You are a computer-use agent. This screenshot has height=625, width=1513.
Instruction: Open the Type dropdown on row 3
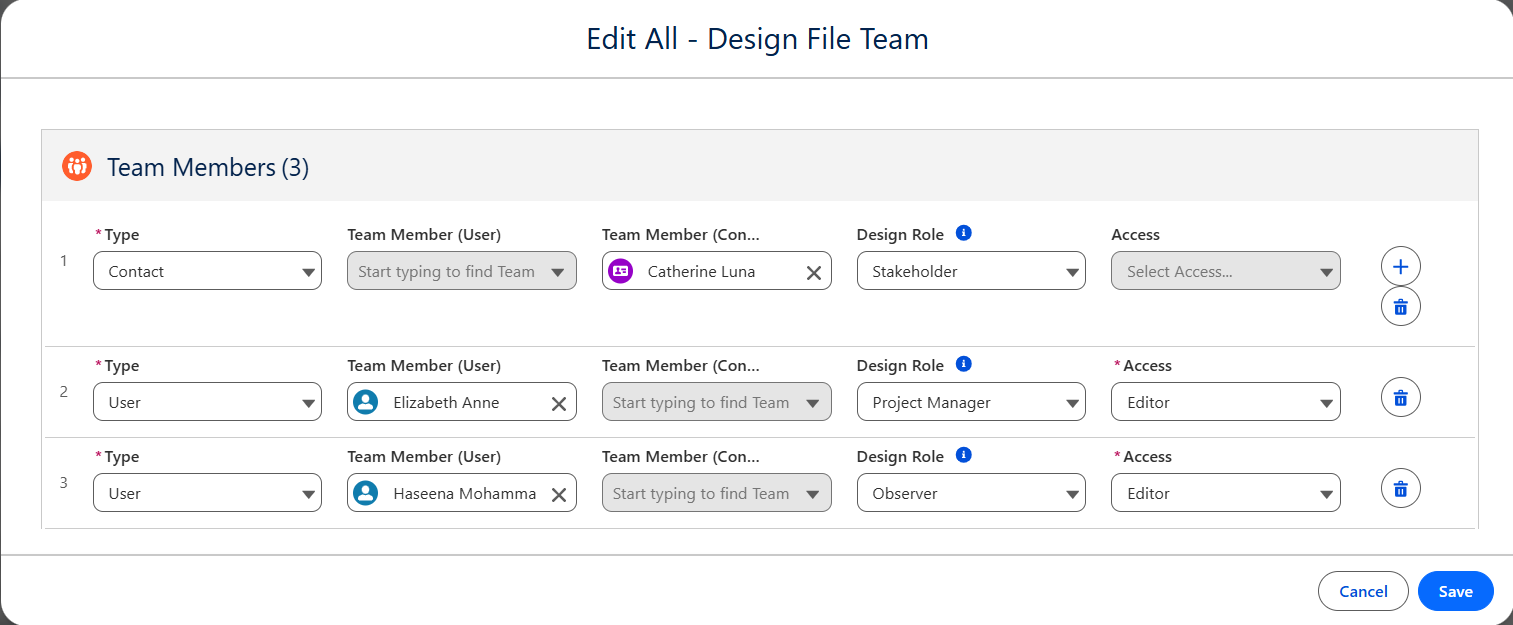207,492
